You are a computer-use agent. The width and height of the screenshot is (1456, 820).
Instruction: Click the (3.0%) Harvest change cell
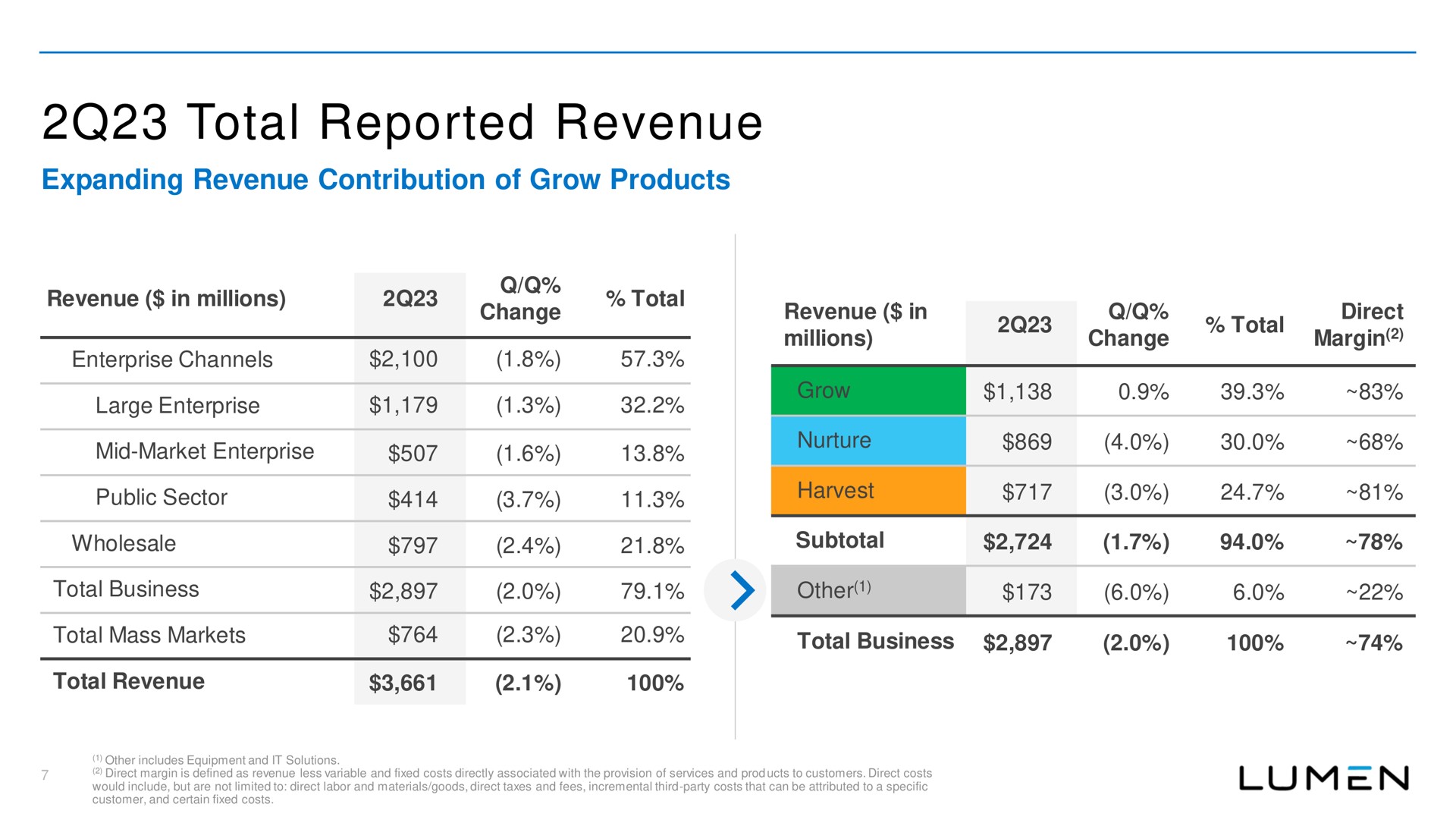[x=1137, y=492]
